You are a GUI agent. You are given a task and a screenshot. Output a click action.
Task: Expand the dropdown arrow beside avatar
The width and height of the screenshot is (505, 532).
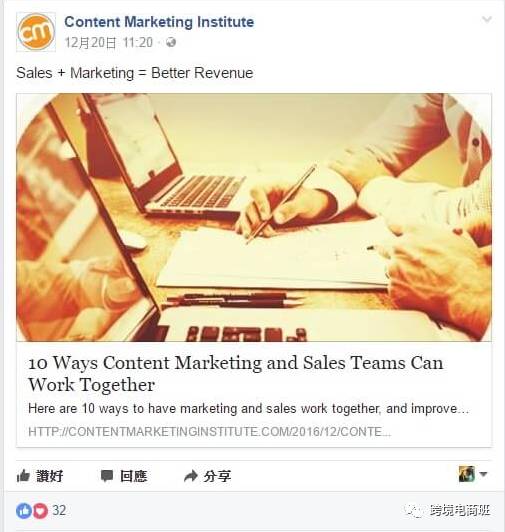pos(484,474)
